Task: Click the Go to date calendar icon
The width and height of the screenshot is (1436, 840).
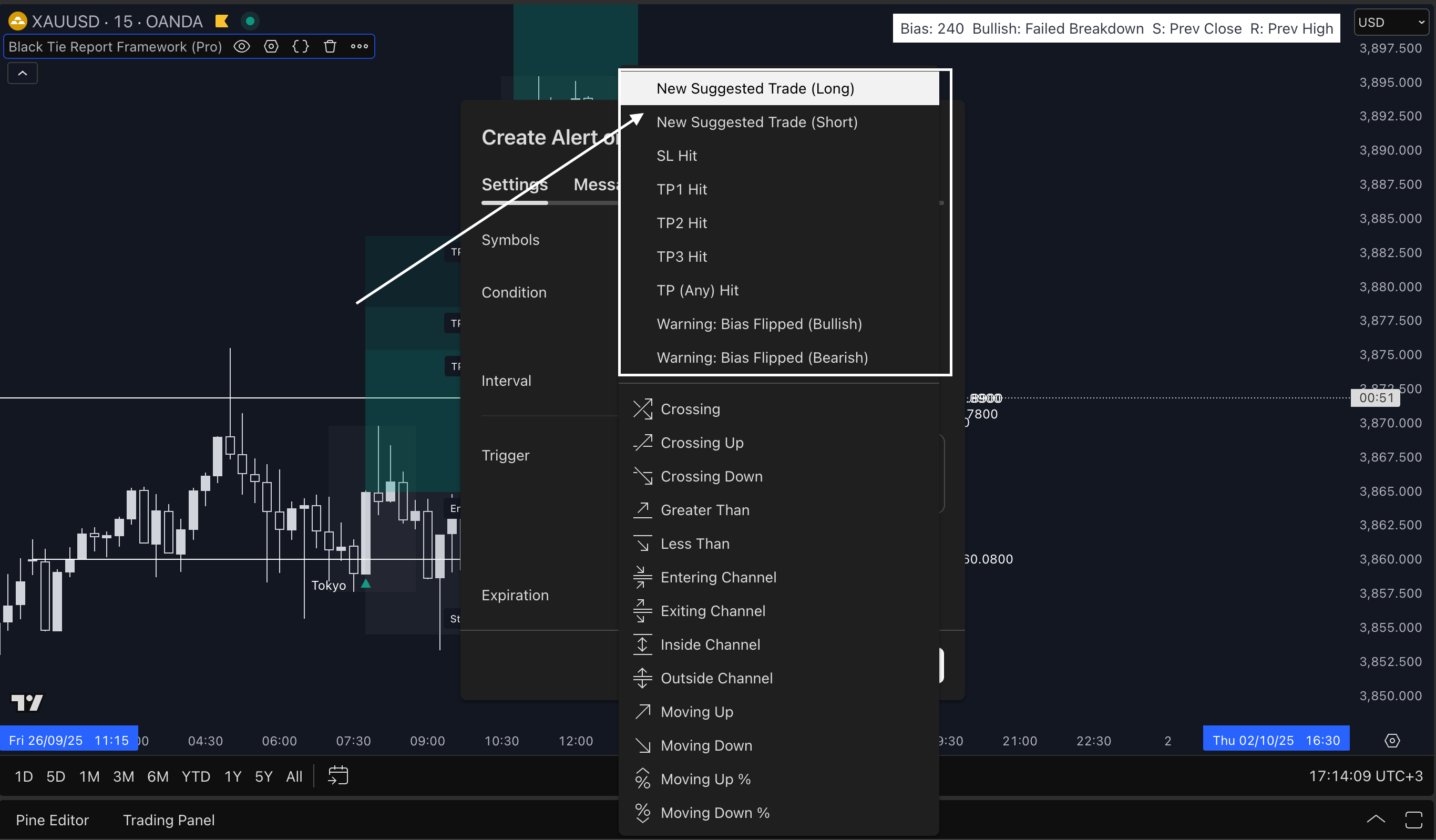Action: click(x=338, y=776)
